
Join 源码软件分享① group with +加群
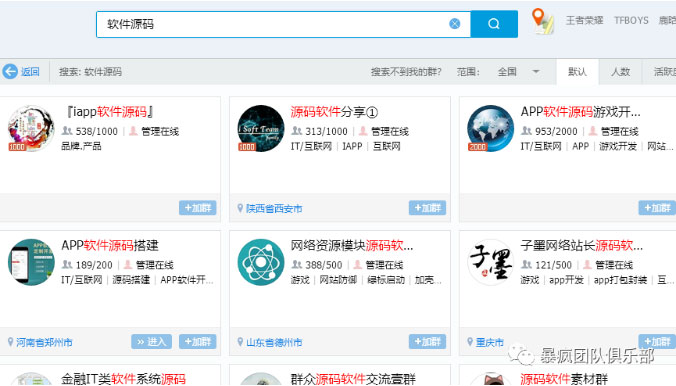[427, 208]
